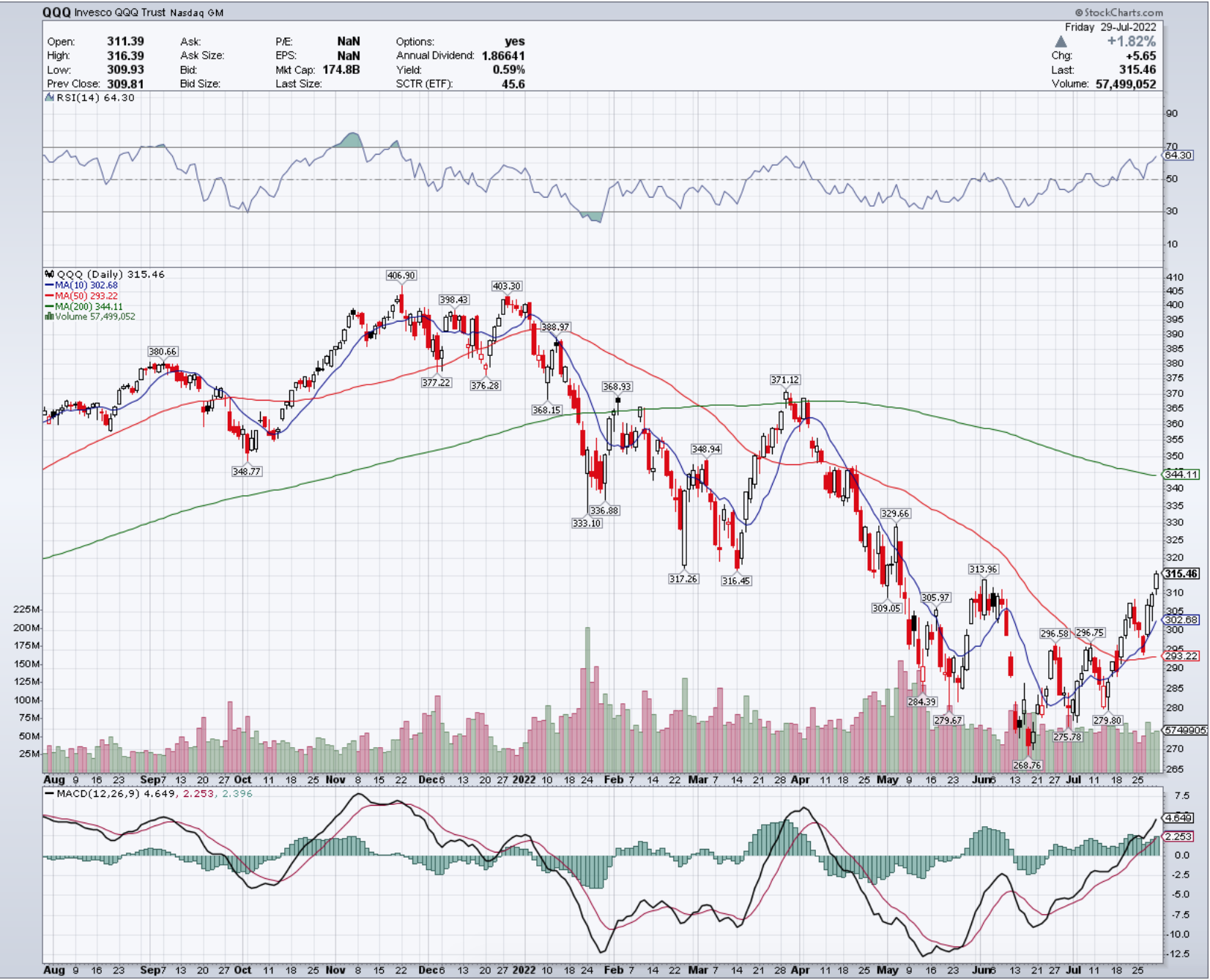Image resolution: width=1210 pixels, height=980 pixels.
Task: Click the Yield value 0.59%
Action: [x=508, y=70]
